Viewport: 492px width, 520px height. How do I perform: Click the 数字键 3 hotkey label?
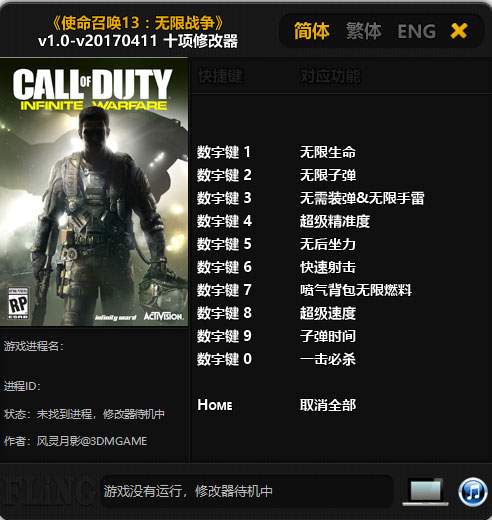click(x=224, y=198)
